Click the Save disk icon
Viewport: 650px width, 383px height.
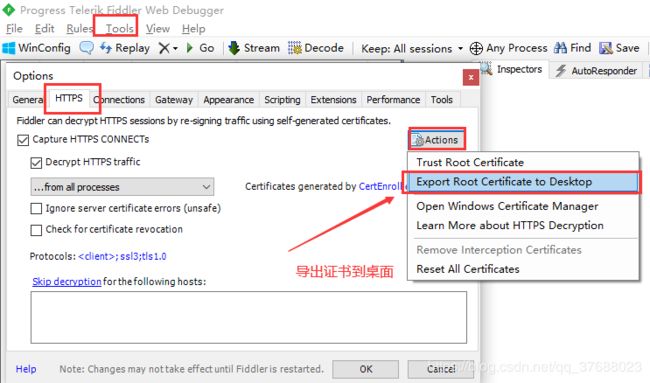(x=606, y=48)
